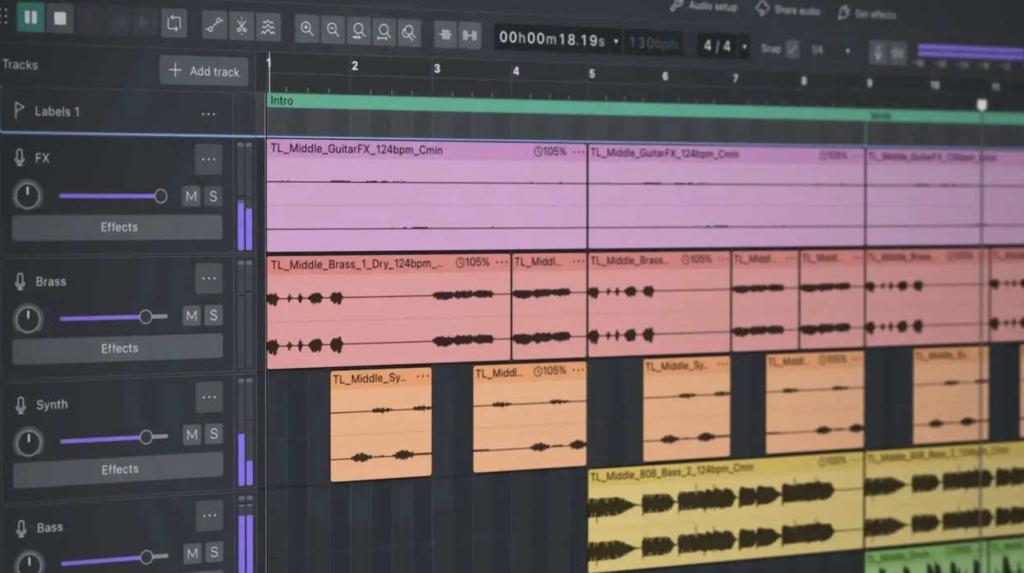Open Bass track three-dot menu
The height and width of the screenshot is (573, 1024).
coord(210,516)
